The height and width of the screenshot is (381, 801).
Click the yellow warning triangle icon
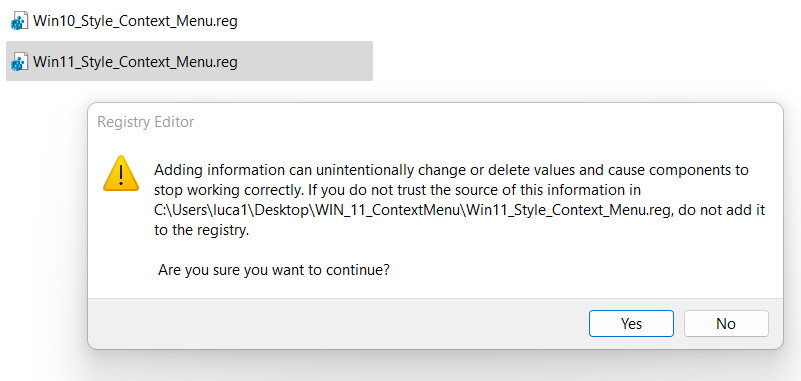click(x=121, y=175)
